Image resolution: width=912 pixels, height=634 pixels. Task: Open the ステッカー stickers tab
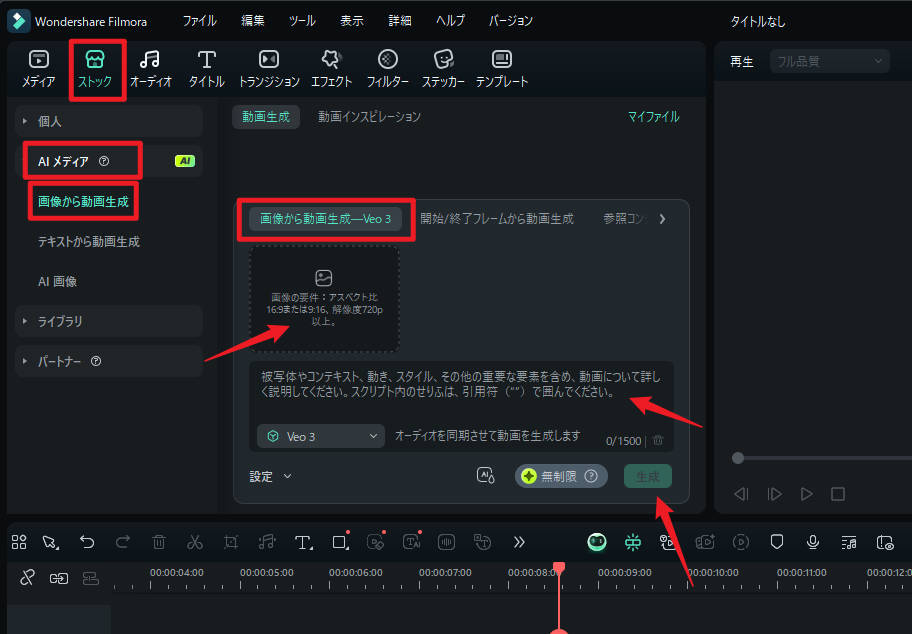click(443, 69)
